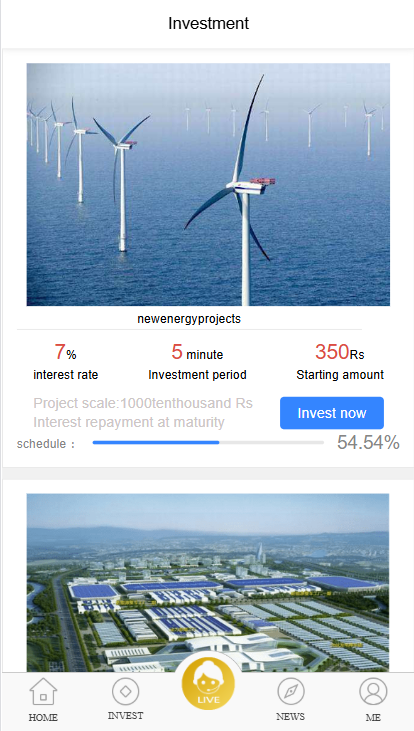Viewport: 414px width, 731px height.
Task: Click the schedule progress bar
Action: click(208, 442)
